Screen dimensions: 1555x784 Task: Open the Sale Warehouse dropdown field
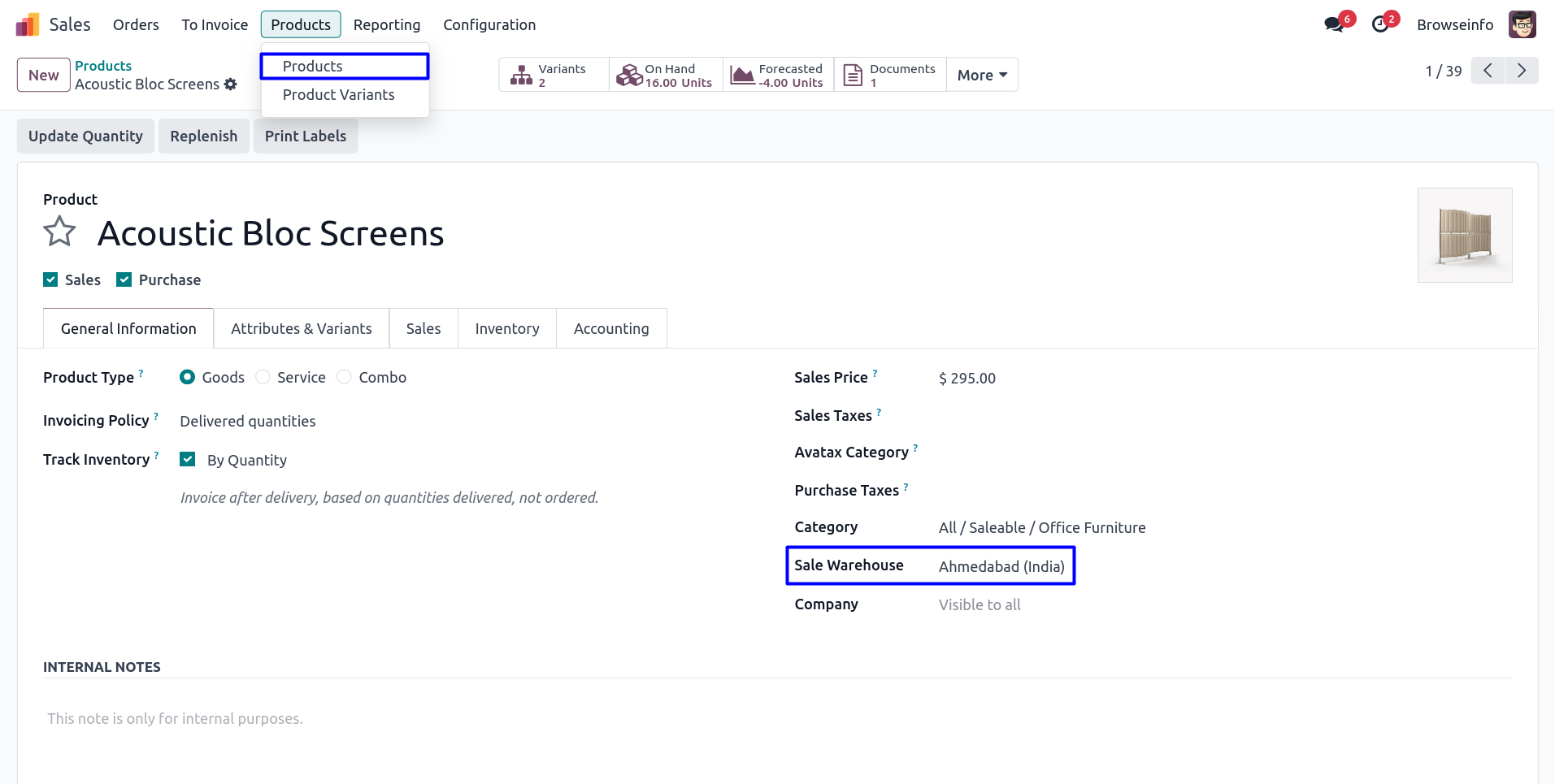1001,566
